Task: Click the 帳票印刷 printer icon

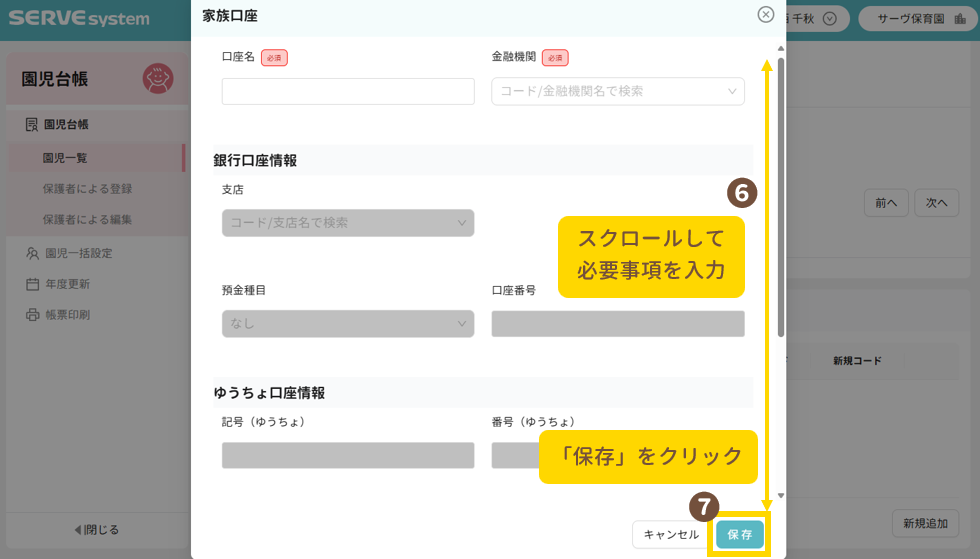Action: (x=32, y=315)
